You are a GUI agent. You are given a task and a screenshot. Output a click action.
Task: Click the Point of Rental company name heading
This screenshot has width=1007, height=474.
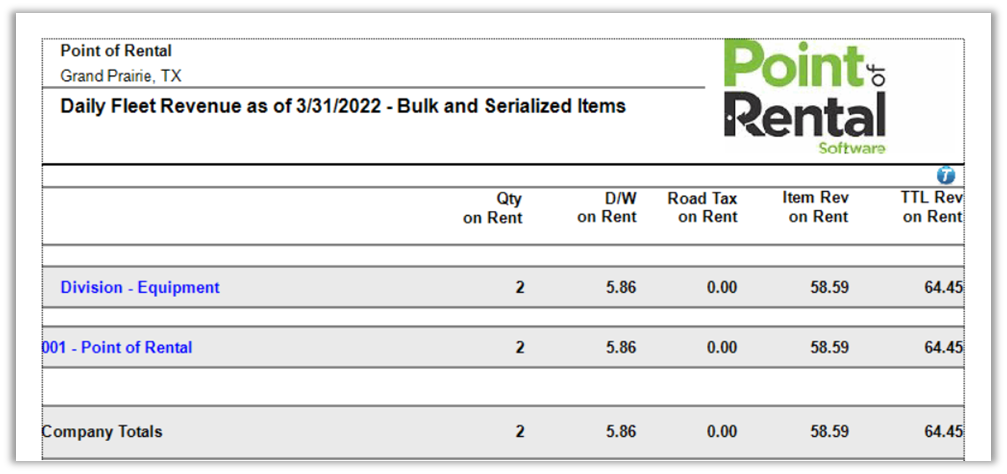tap(116, 51)
